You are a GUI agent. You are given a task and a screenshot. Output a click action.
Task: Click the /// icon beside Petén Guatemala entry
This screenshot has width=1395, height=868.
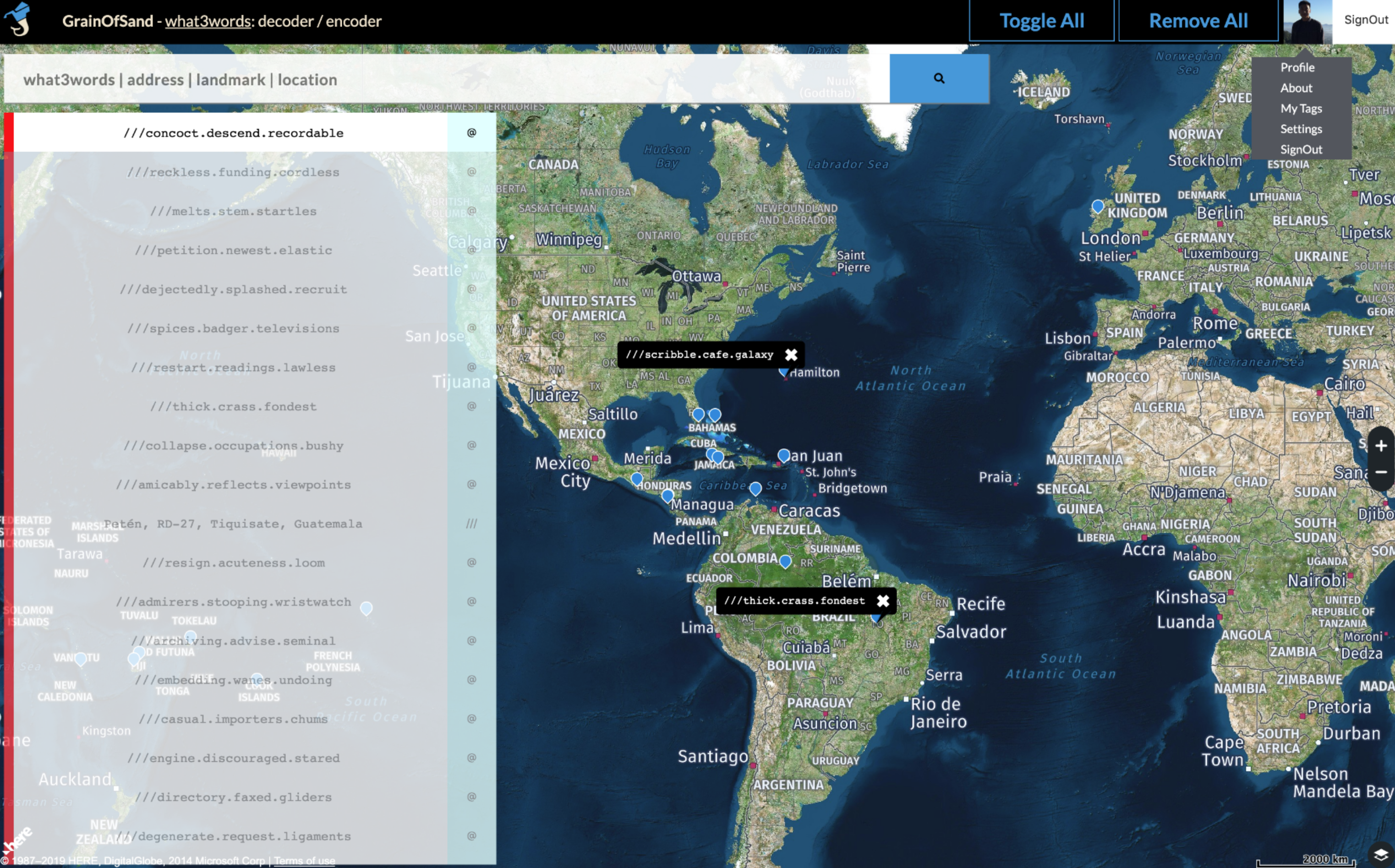point(471,524)
